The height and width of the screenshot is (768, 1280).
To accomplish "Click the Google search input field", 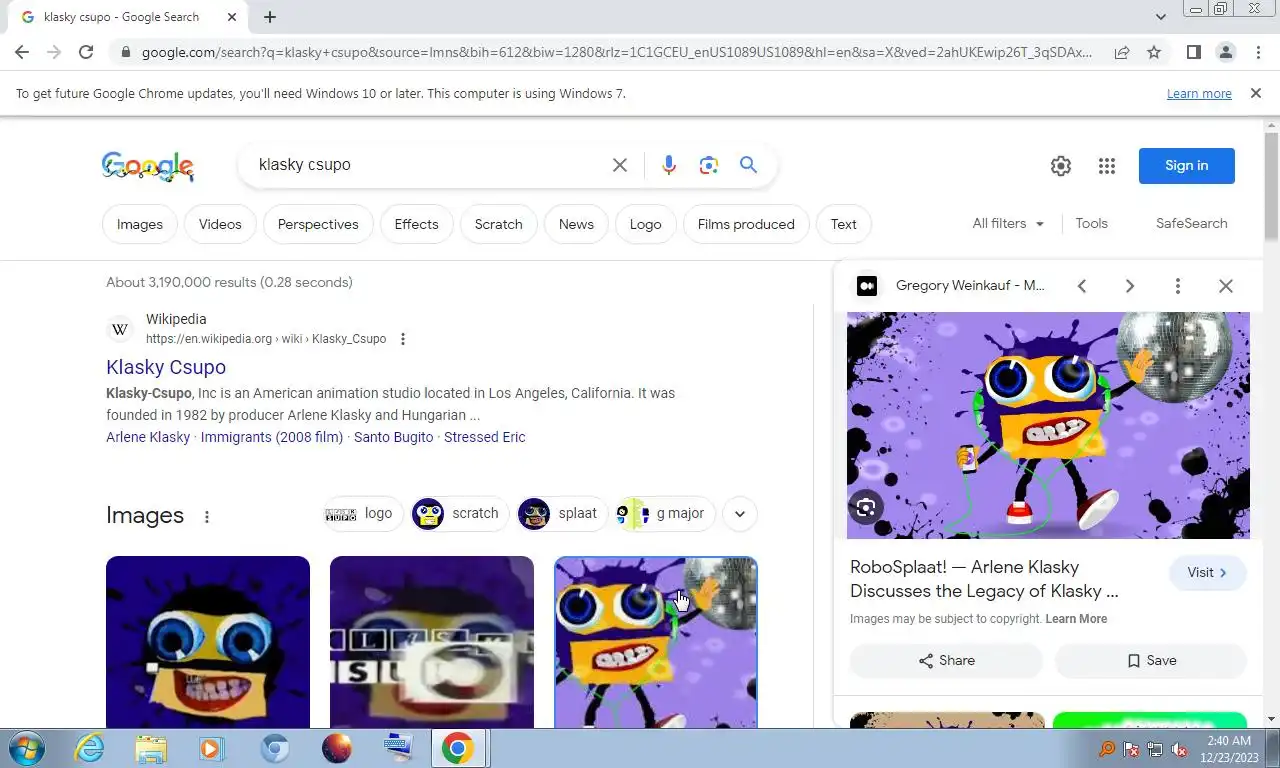I will point(430,165).
